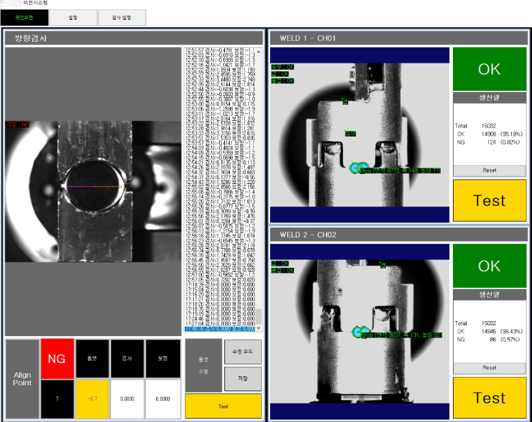The width and height of the screenshot is (532, 422).
Task: Click the direction inspection yellow Test button
Action: click(x=223, y=406)
